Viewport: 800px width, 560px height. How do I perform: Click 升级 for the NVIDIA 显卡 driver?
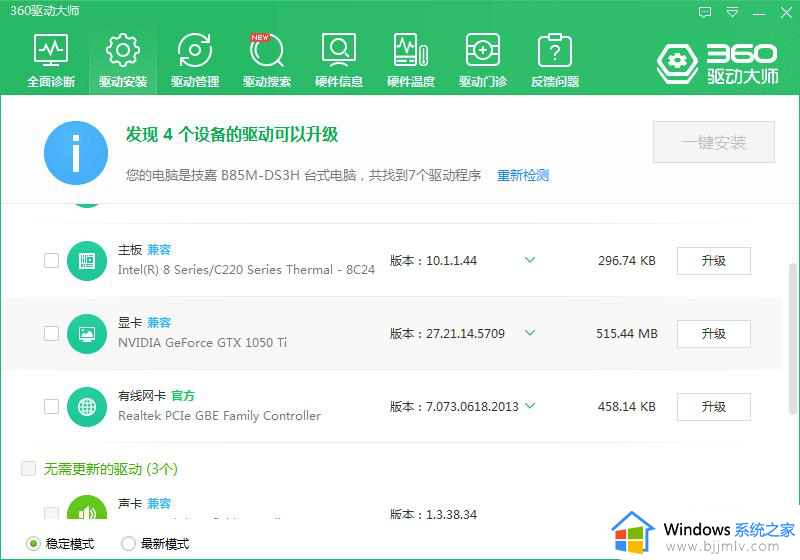pyautogui.click(x=714, y=334)
